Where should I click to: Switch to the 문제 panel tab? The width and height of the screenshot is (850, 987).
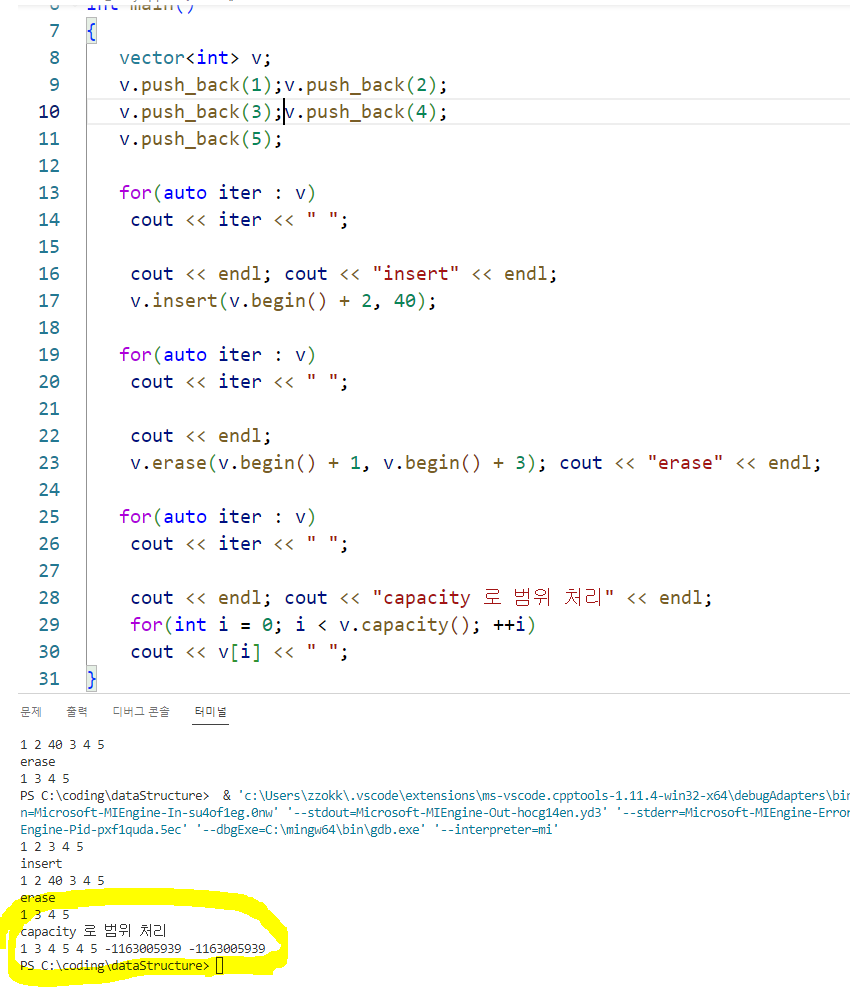(31, 711)
